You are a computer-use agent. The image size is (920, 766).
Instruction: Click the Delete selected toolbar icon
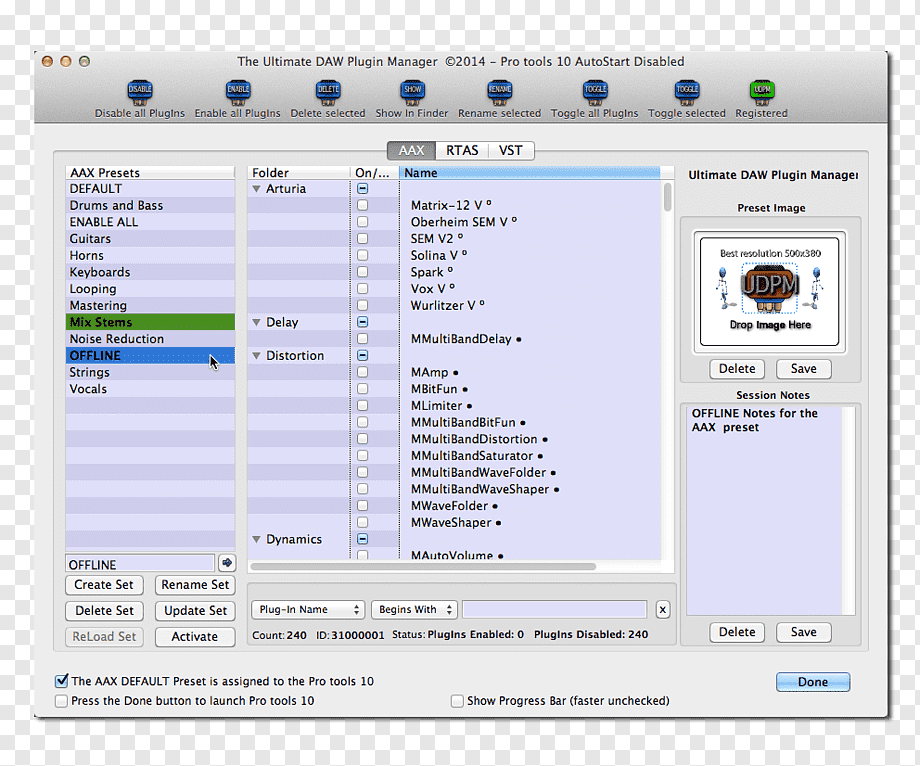pyautogui.click(x=327, y=93)
